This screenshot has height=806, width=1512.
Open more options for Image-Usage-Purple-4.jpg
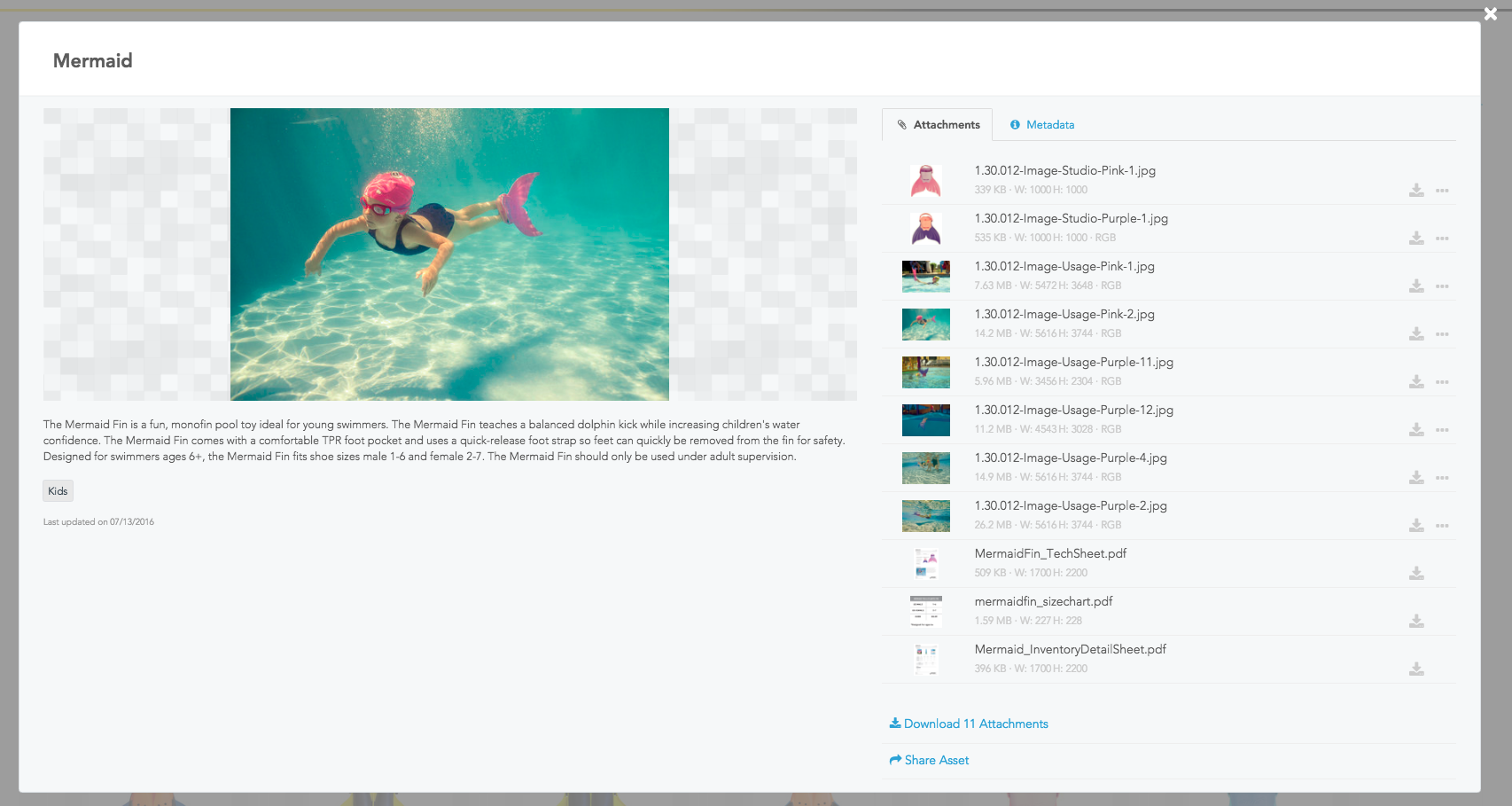pos(1442,478)
